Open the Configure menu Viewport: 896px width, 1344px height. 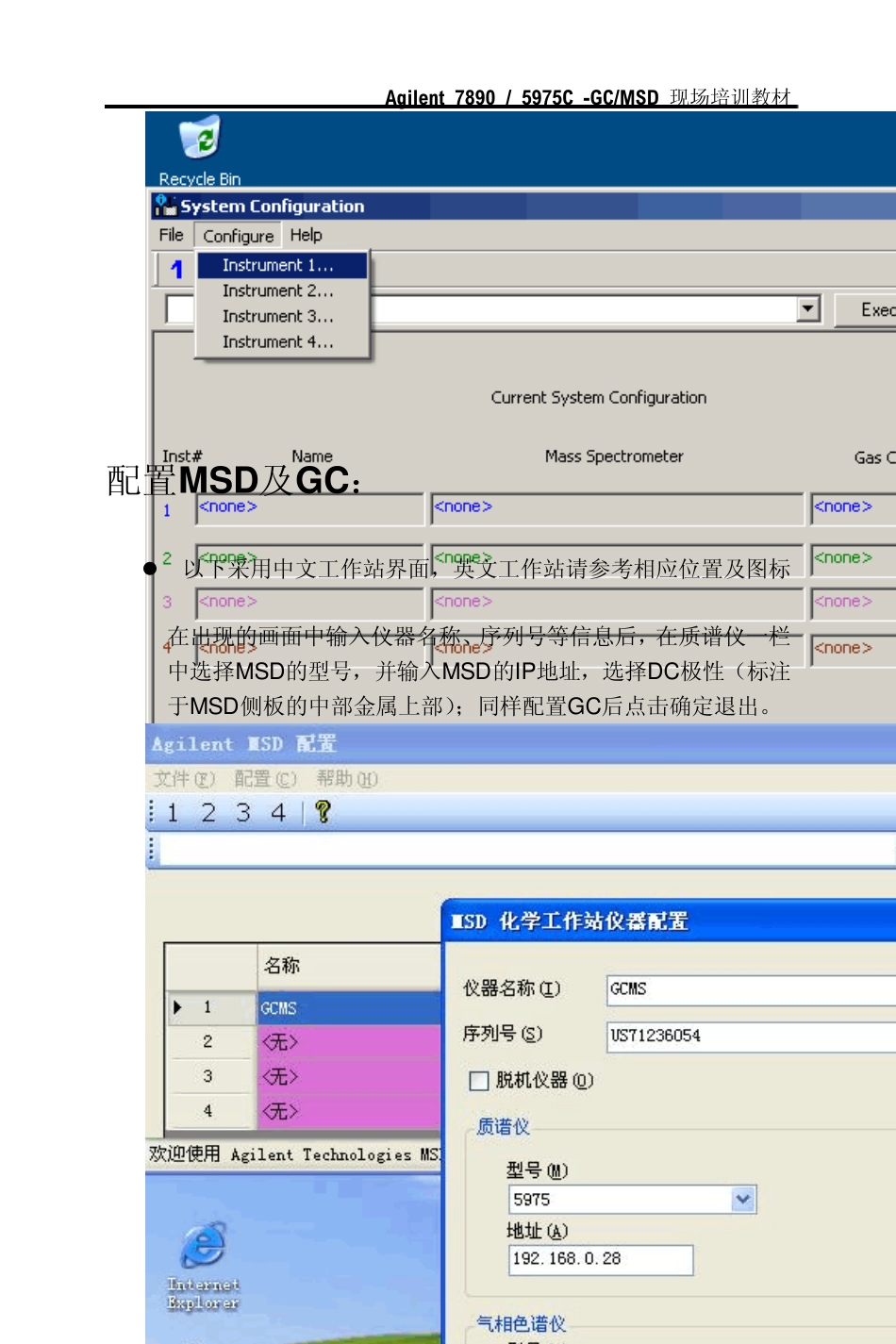click(238, 236)
